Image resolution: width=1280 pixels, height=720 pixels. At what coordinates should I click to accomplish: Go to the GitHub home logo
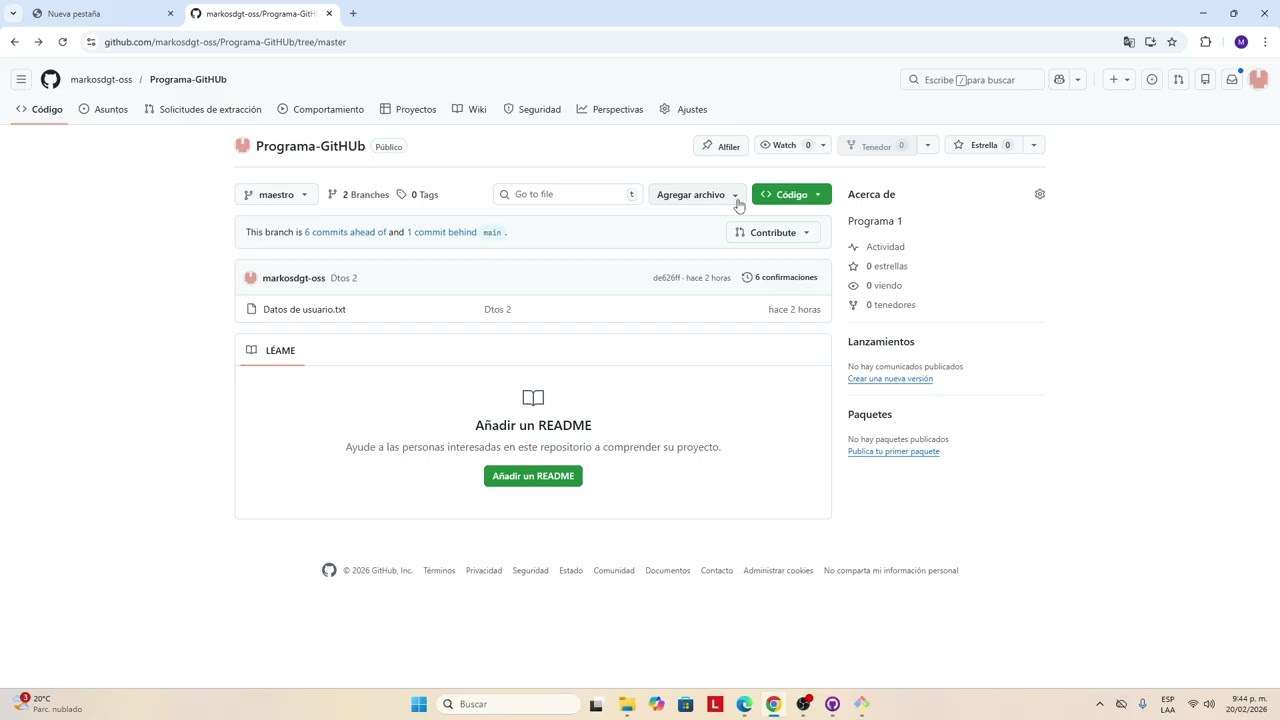point(50,79)
